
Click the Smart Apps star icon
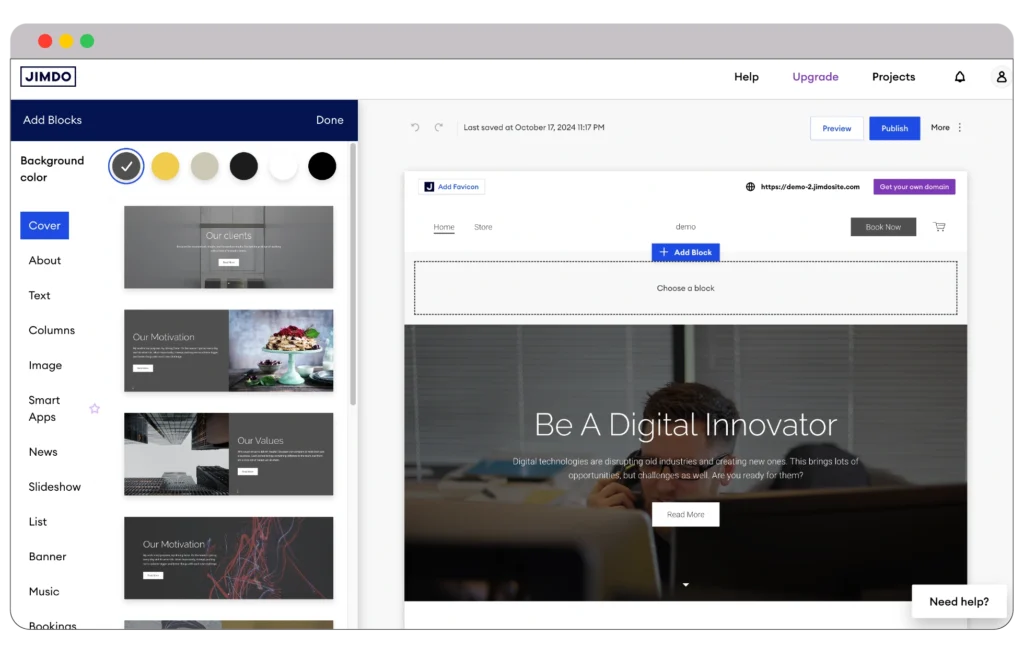point(95,408)
